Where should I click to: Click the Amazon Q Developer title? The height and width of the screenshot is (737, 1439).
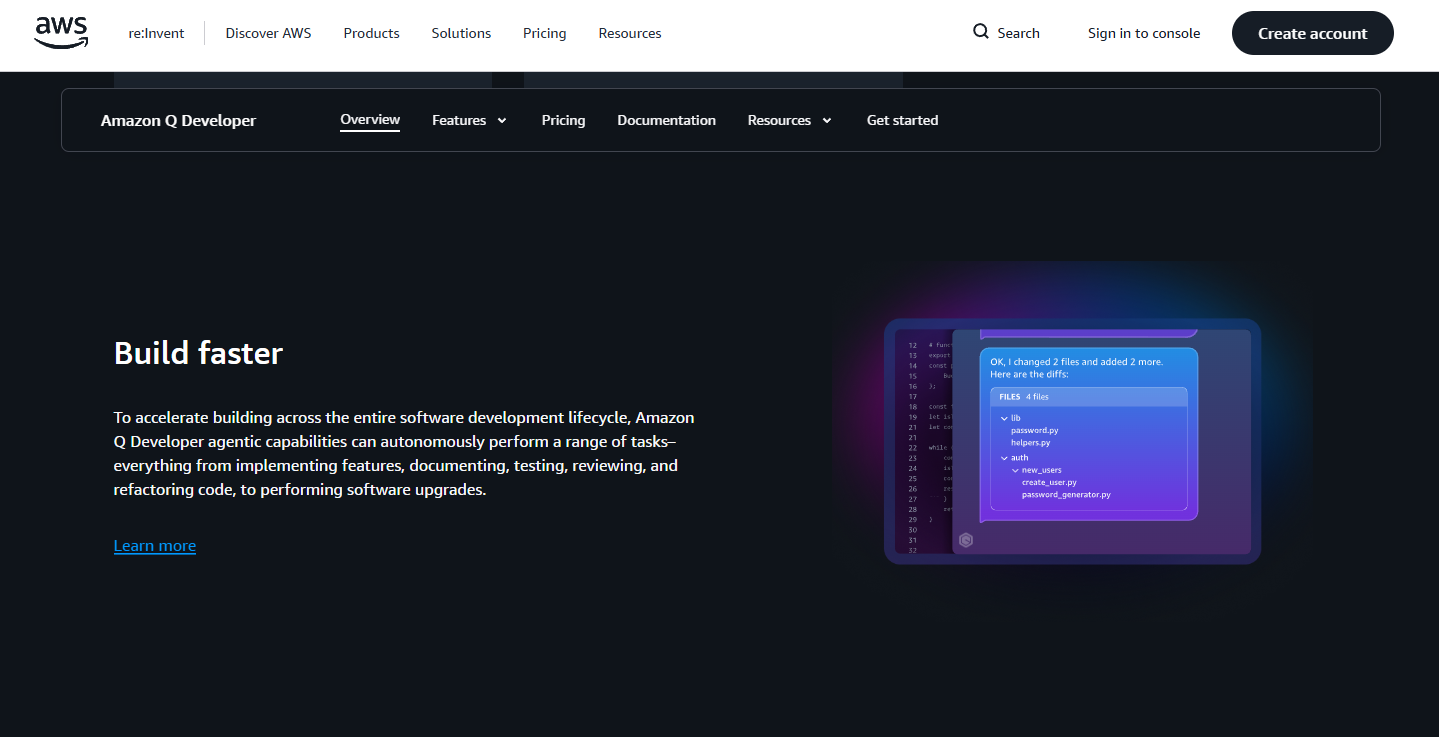[x=178, y=120]
